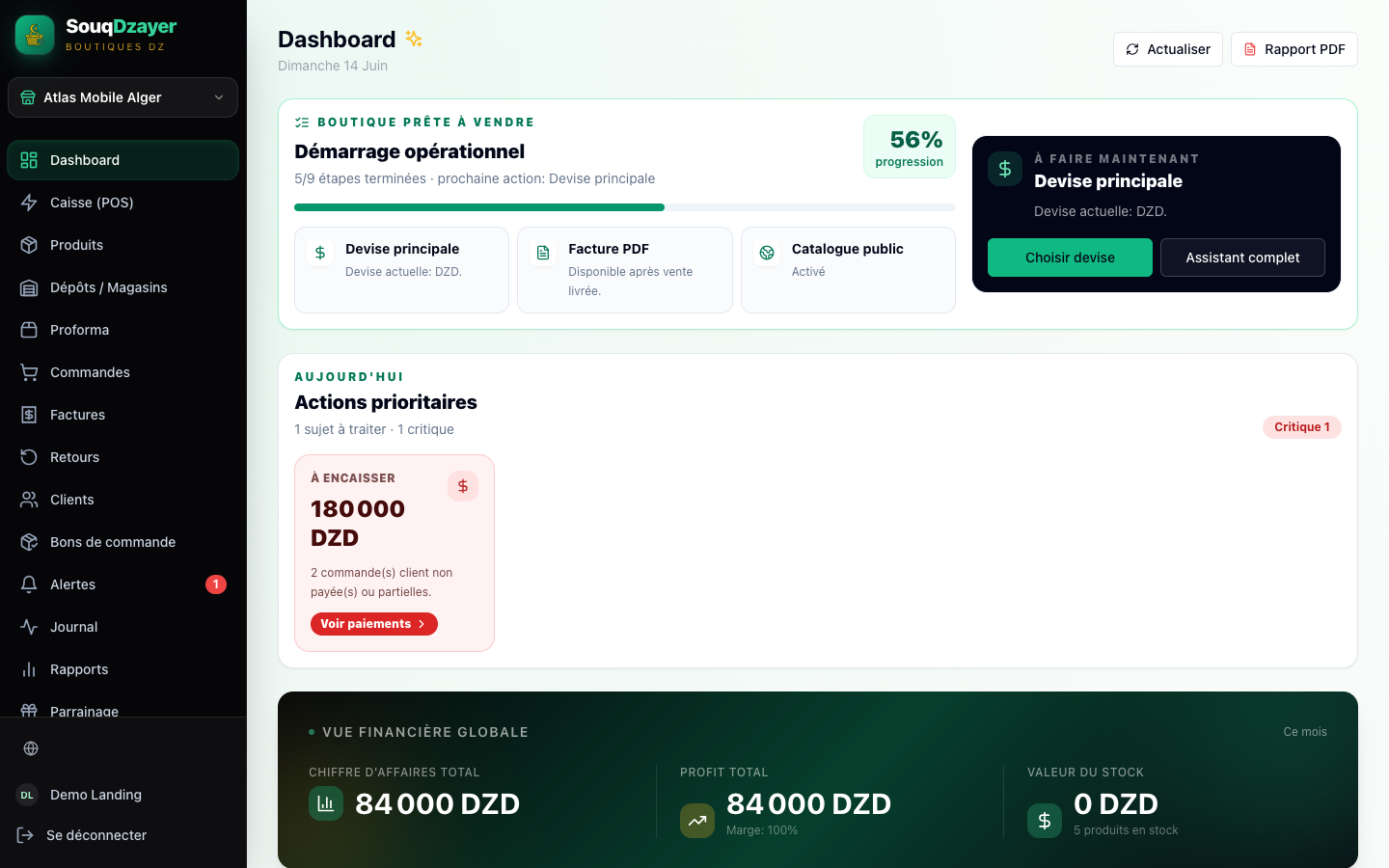This screenshot has width=1389, height=868.
Task: Click the shopping cart icon for Commandes
Action: point(29,372)
